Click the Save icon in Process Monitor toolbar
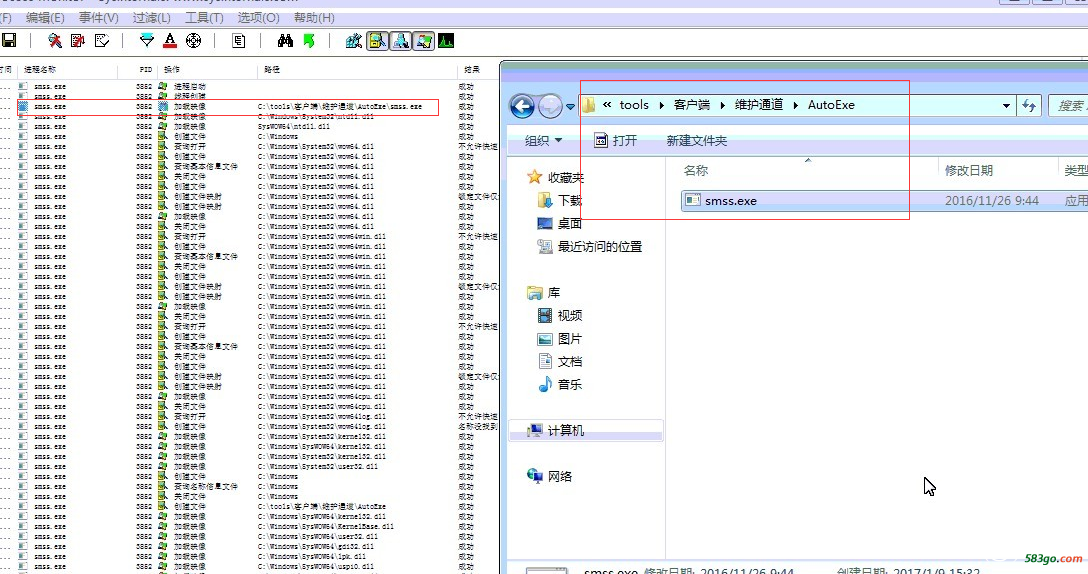 click(9, 41)
